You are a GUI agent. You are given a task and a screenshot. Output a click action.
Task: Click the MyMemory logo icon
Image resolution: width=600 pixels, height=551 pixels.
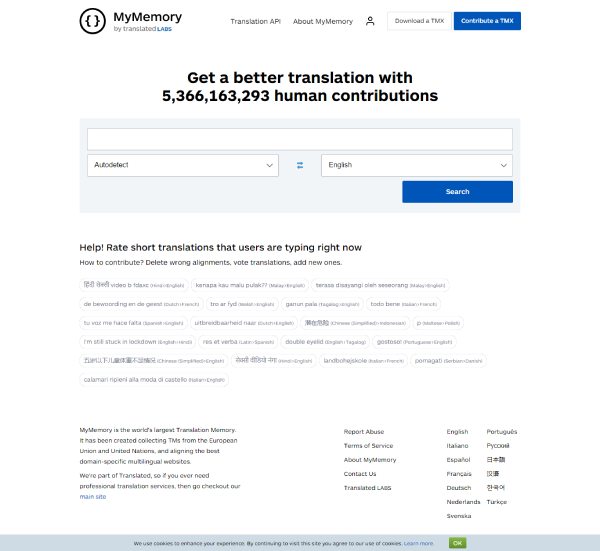click(93, 21)
